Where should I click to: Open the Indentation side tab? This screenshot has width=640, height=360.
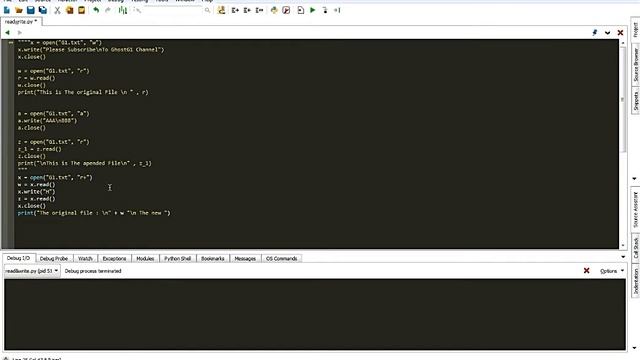tap(636, 281)
